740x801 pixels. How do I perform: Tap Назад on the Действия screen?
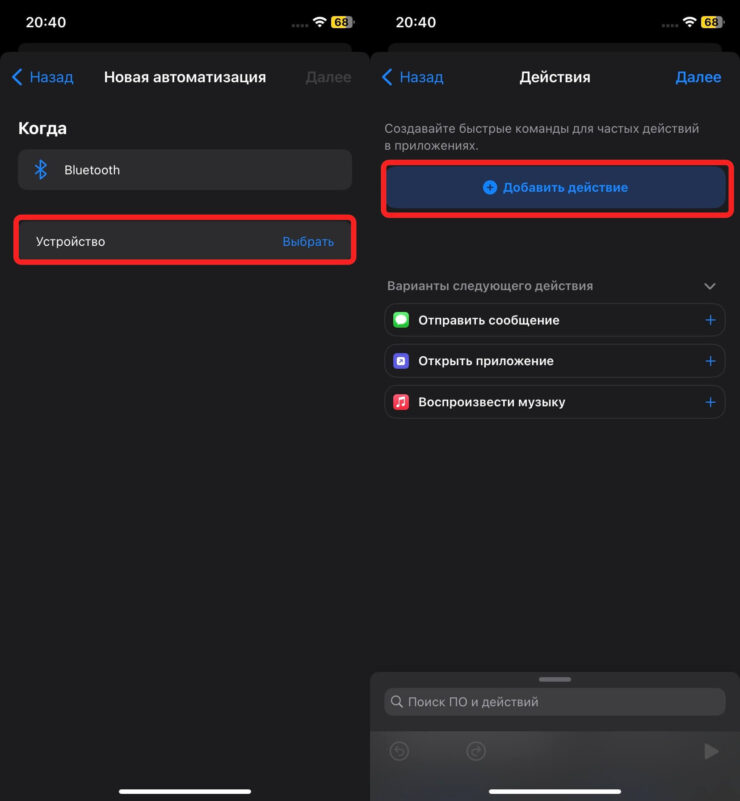coord(412,77)
